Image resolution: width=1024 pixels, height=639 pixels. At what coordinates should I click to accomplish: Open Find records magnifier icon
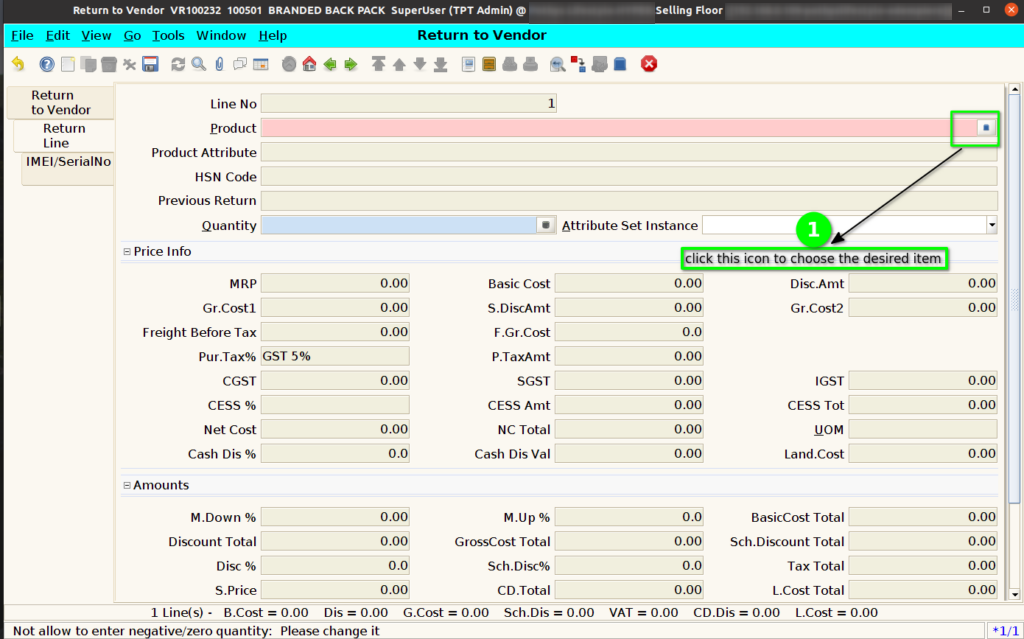[199, 64]
